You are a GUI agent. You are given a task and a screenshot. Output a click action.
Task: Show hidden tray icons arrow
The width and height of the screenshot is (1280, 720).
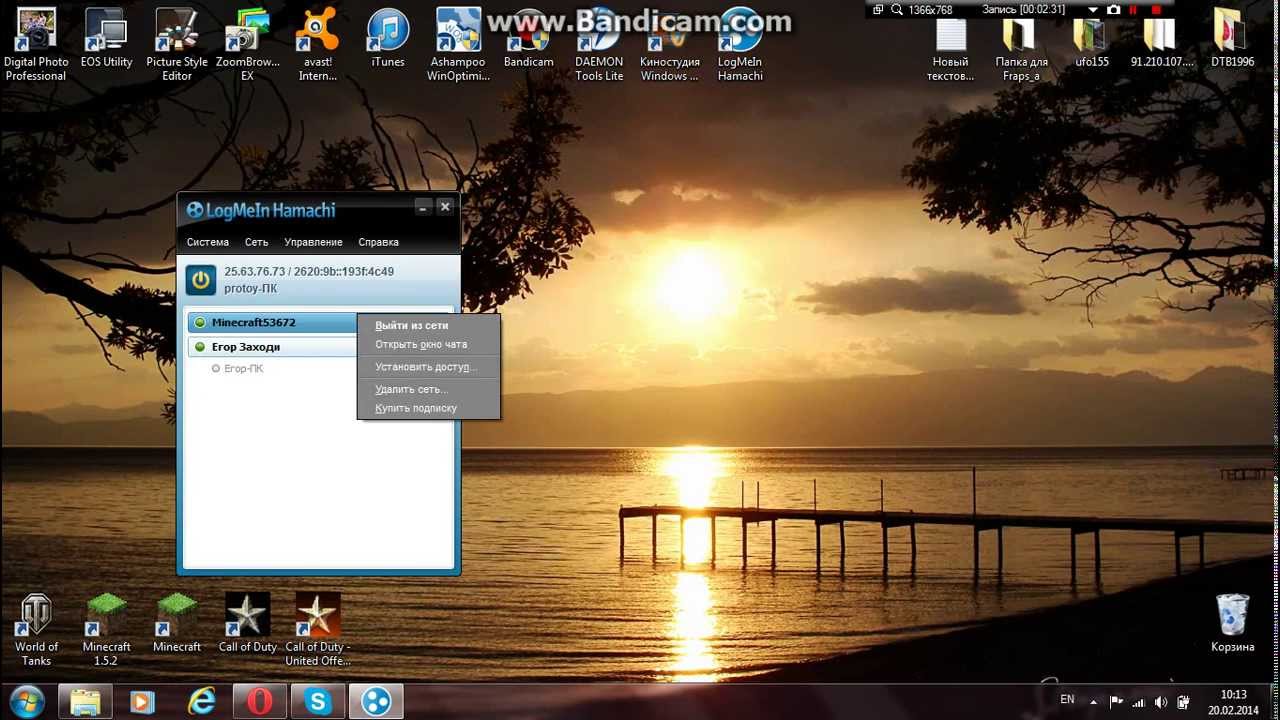(1094, 702)
